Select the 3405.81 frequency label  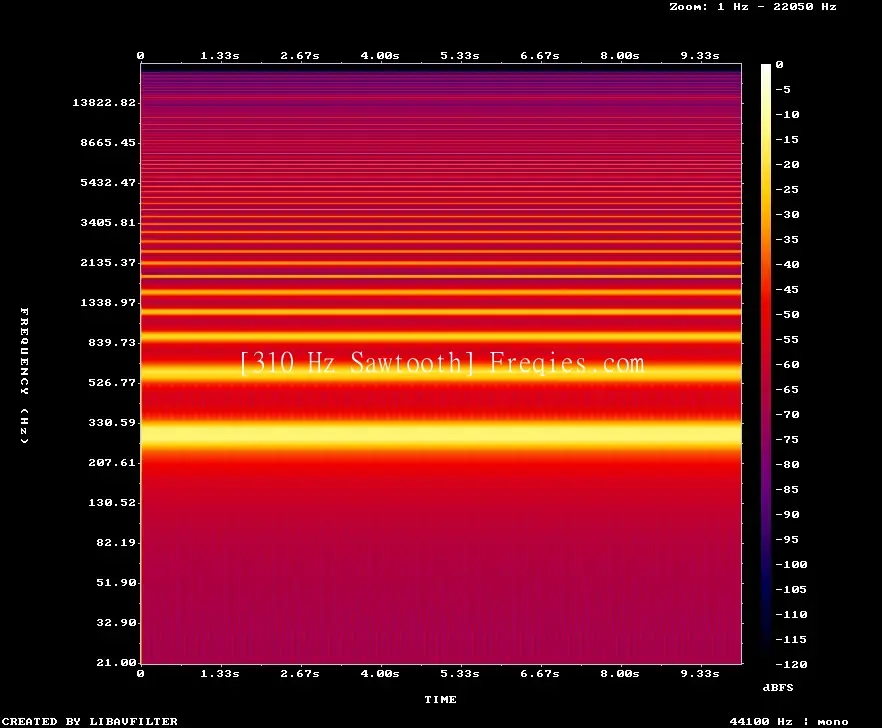(x=108, y=222)
